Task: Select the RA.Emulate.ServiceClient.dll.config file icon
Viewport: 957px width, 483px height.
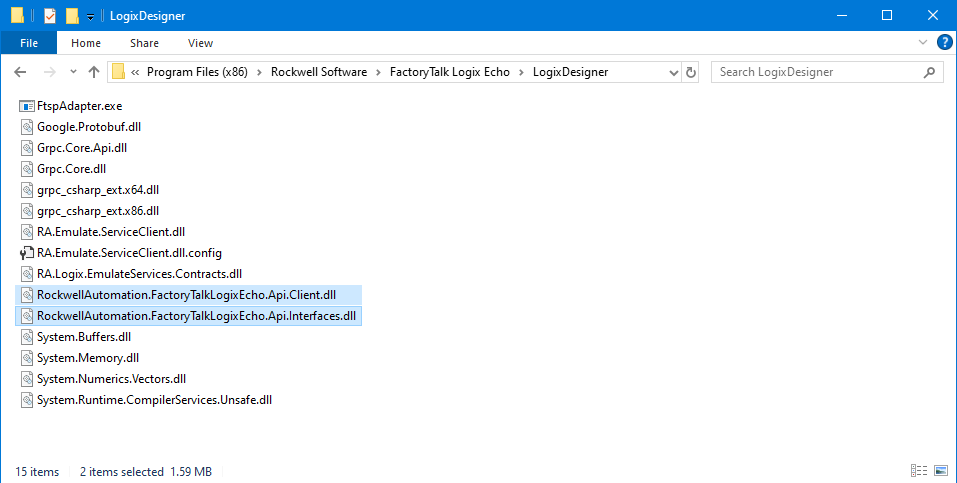Action: pyautogui.click(x=27, y=253)
